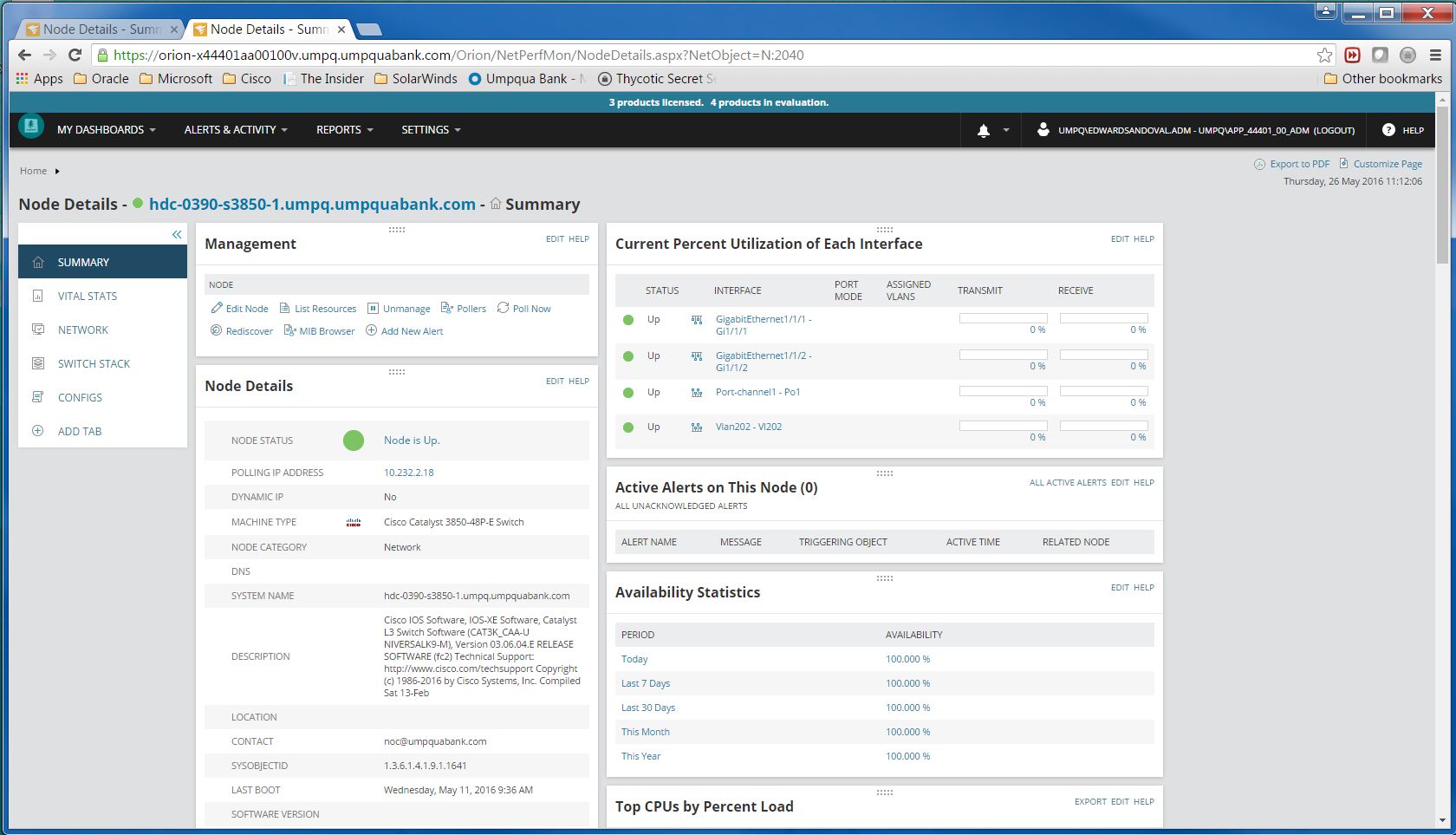
Task: Click the Home breadcrumb link
Action: pyautogui.click(x=34, y=171)
